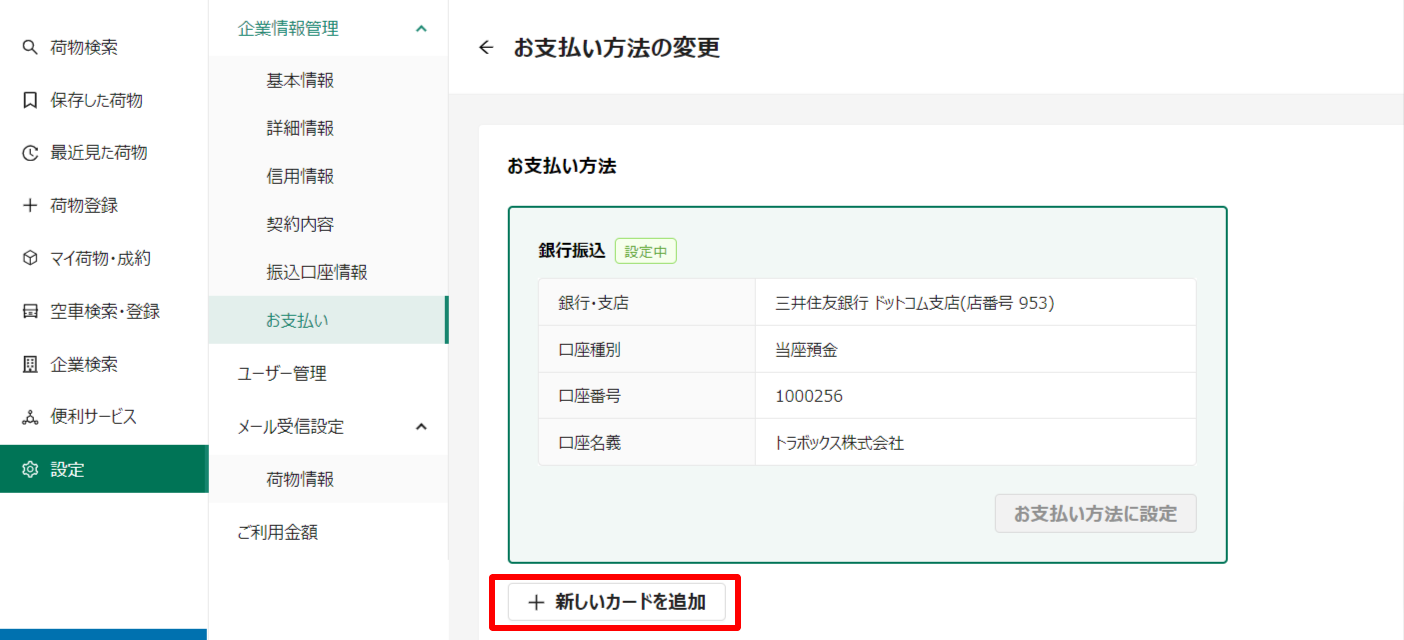The image size is (1404, 640).
Task: Click the トラボックス株式会社 account holder value
Action: coord(839,443)
